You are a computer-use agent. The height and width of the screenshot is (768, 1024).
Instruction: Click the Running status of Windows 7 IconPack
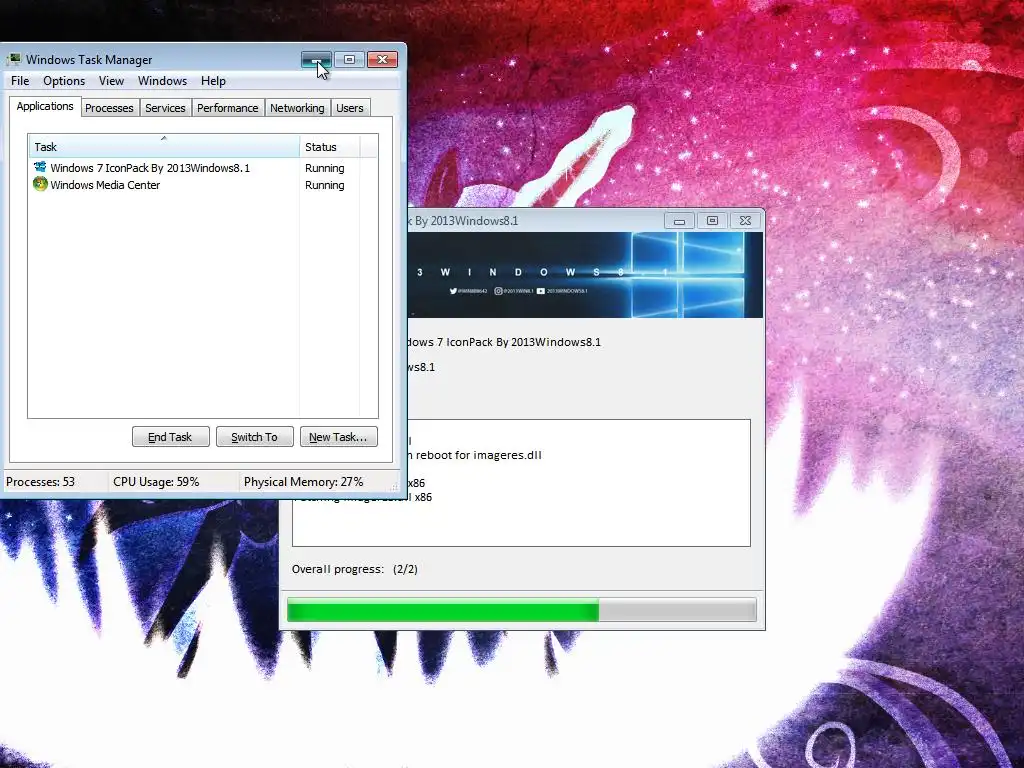pos(325,168)
